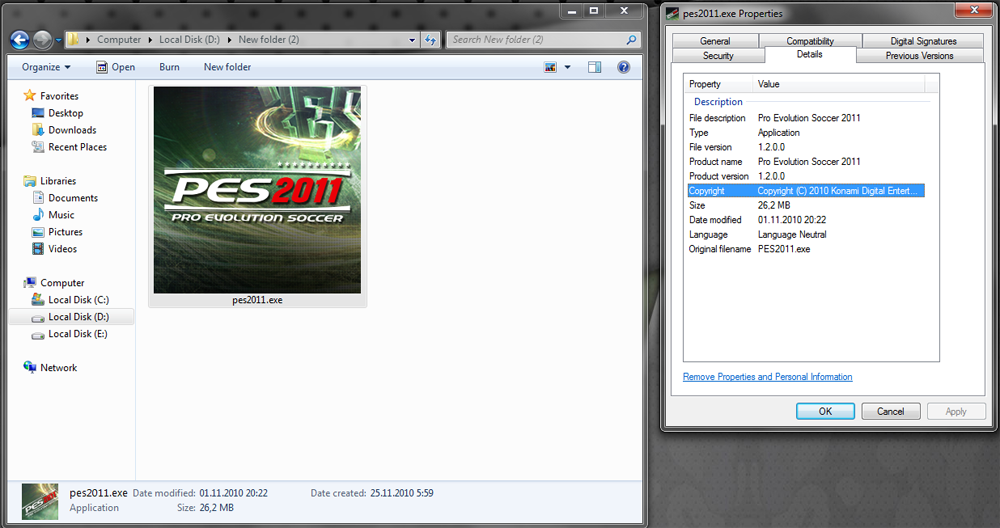Screen dimensions: 1000x528
Task: Click the Change your view icon
Action: [x=550, y=67]
